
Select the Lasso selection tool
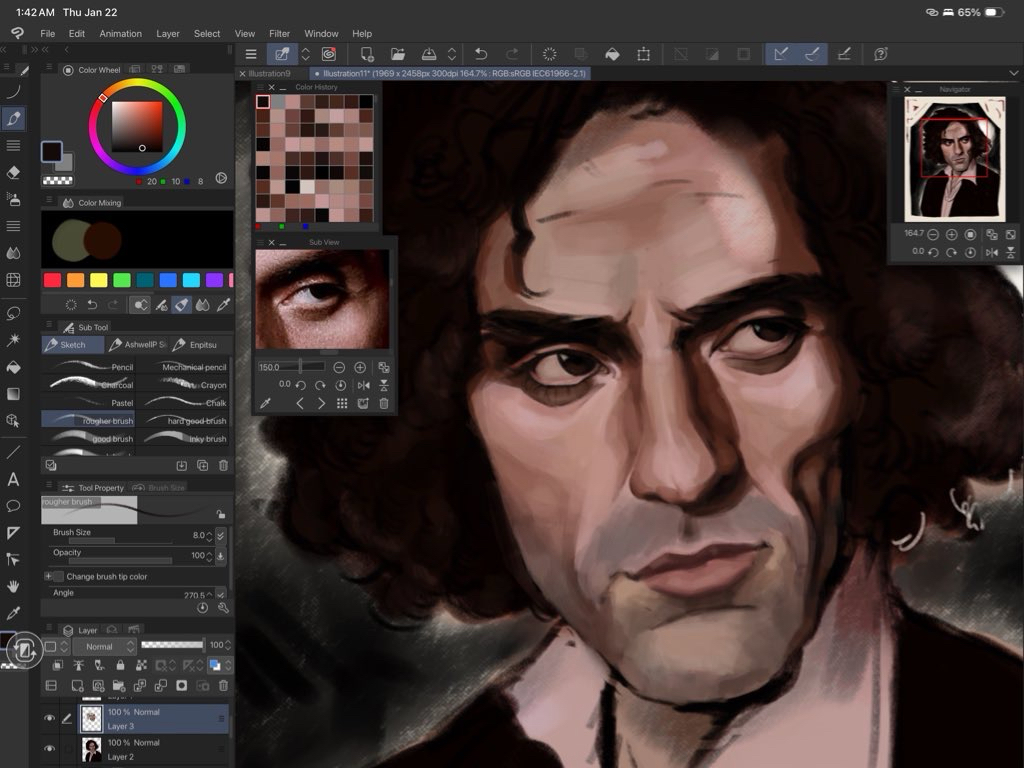pos(13,313)
